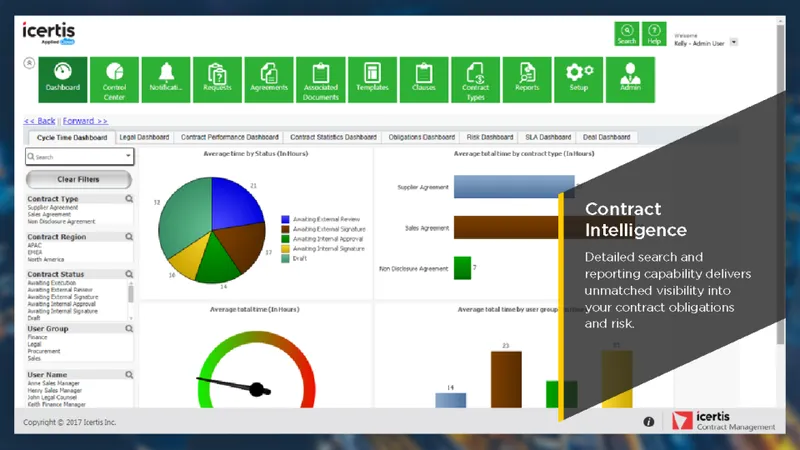Select North America in Contract Region filter
800x450 pixels.
coord(45,260)
